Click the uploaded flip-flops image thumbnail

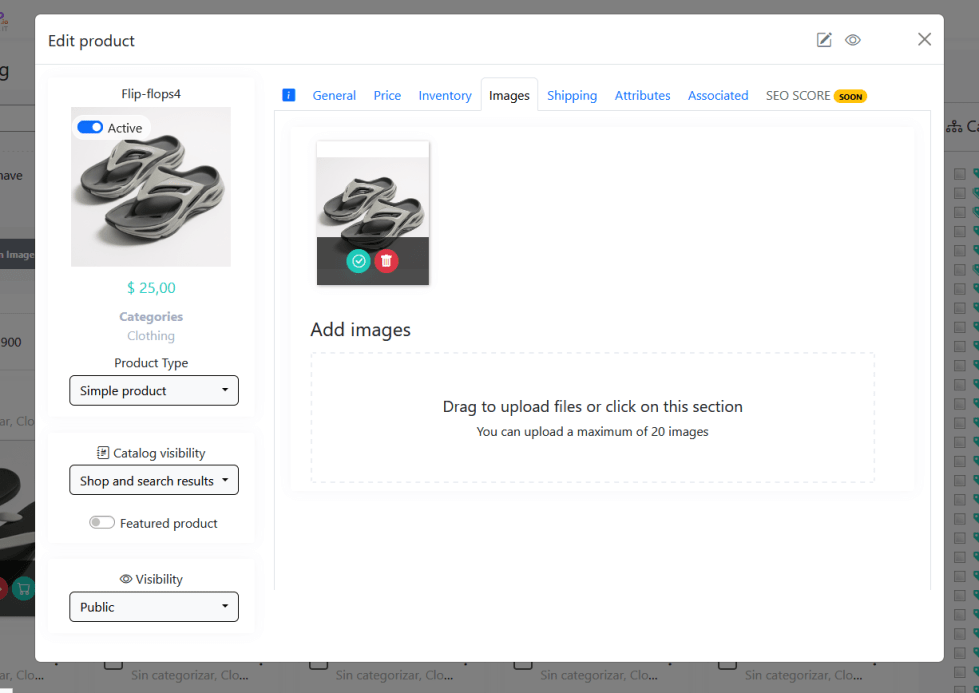pyautogui.click(x=373, y=198)
